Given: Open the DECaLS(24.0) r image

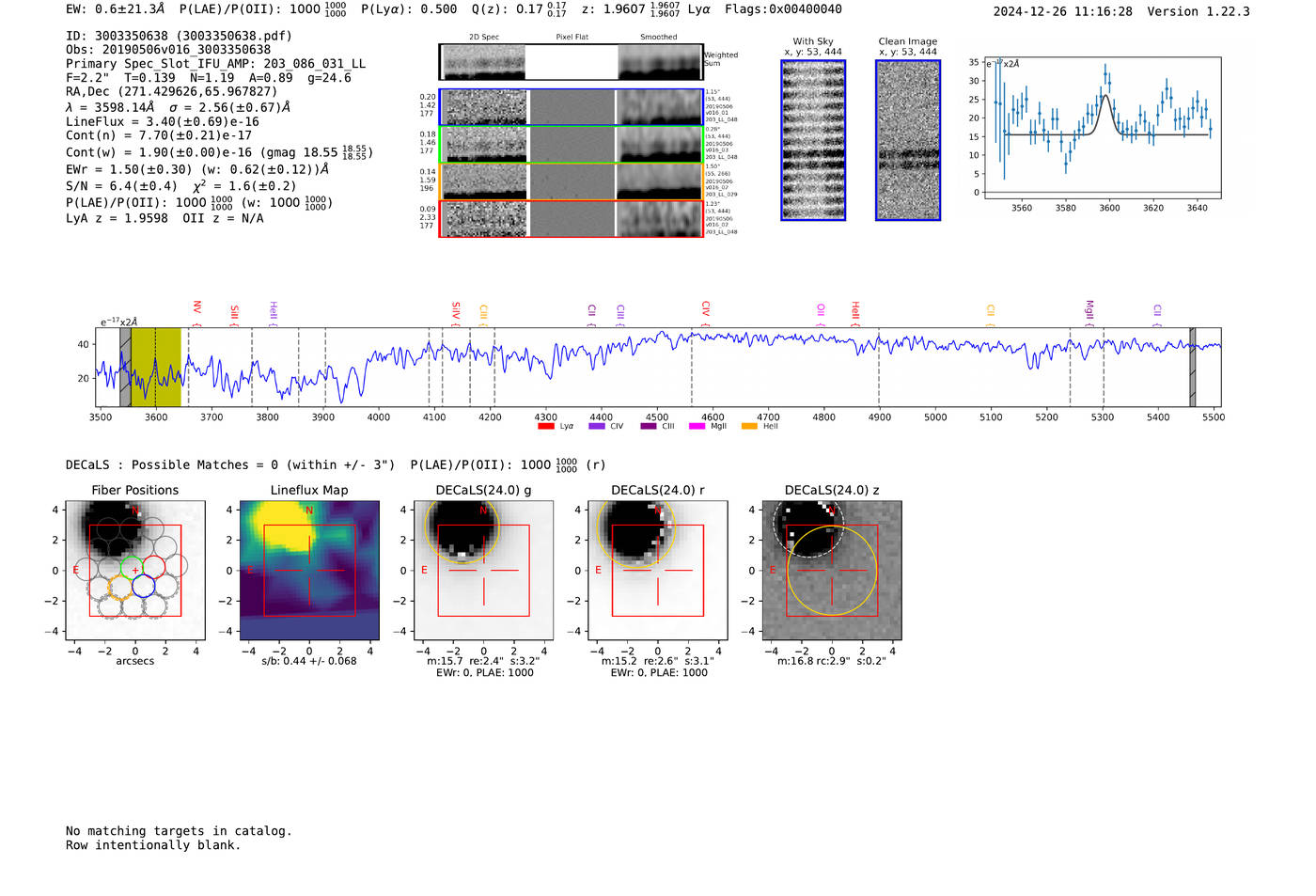Looking at the screenshot, I should pyautogui.click(x=657, y=571).
